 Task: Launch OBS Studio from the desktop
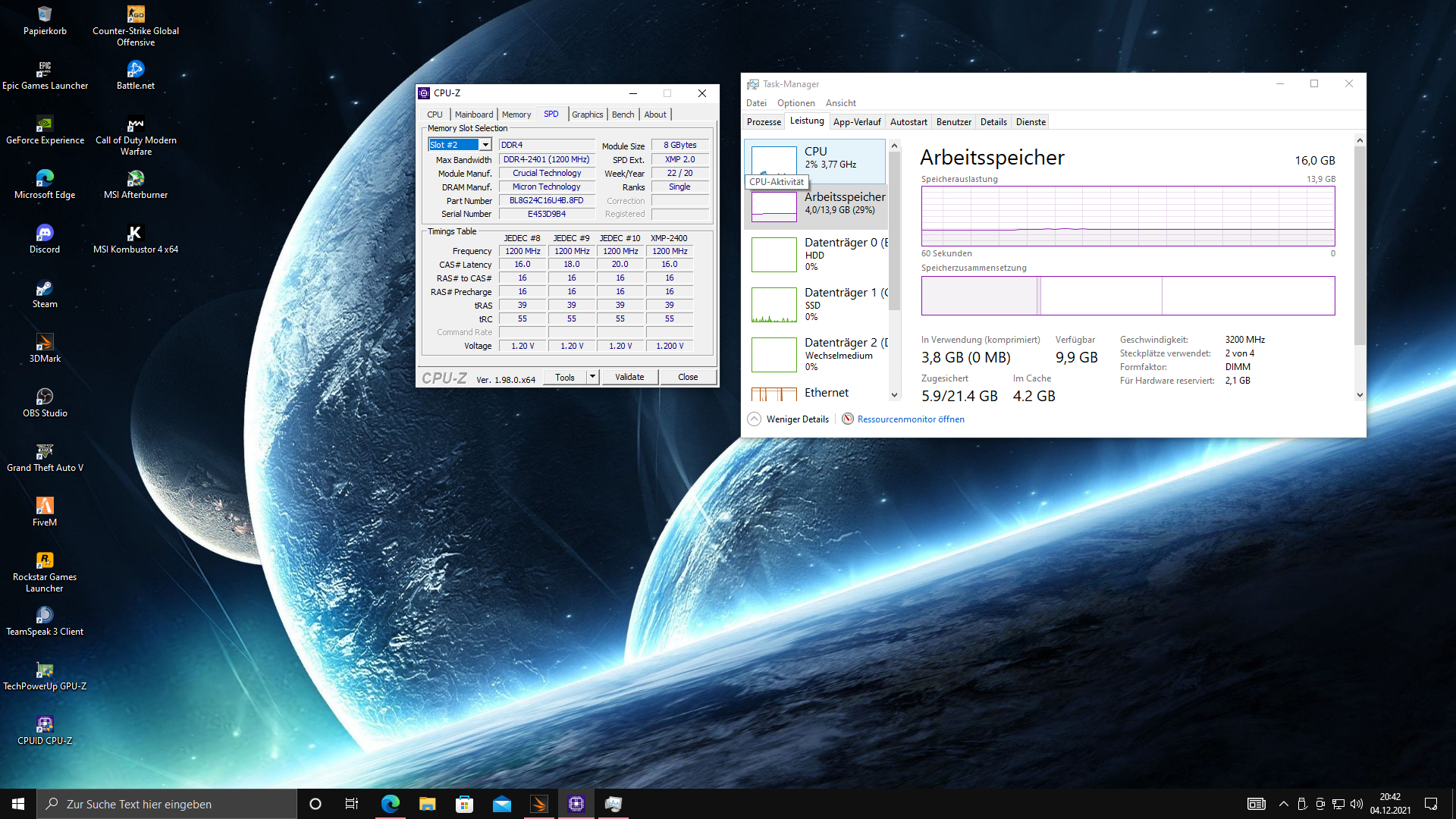[x=45, y=397]
